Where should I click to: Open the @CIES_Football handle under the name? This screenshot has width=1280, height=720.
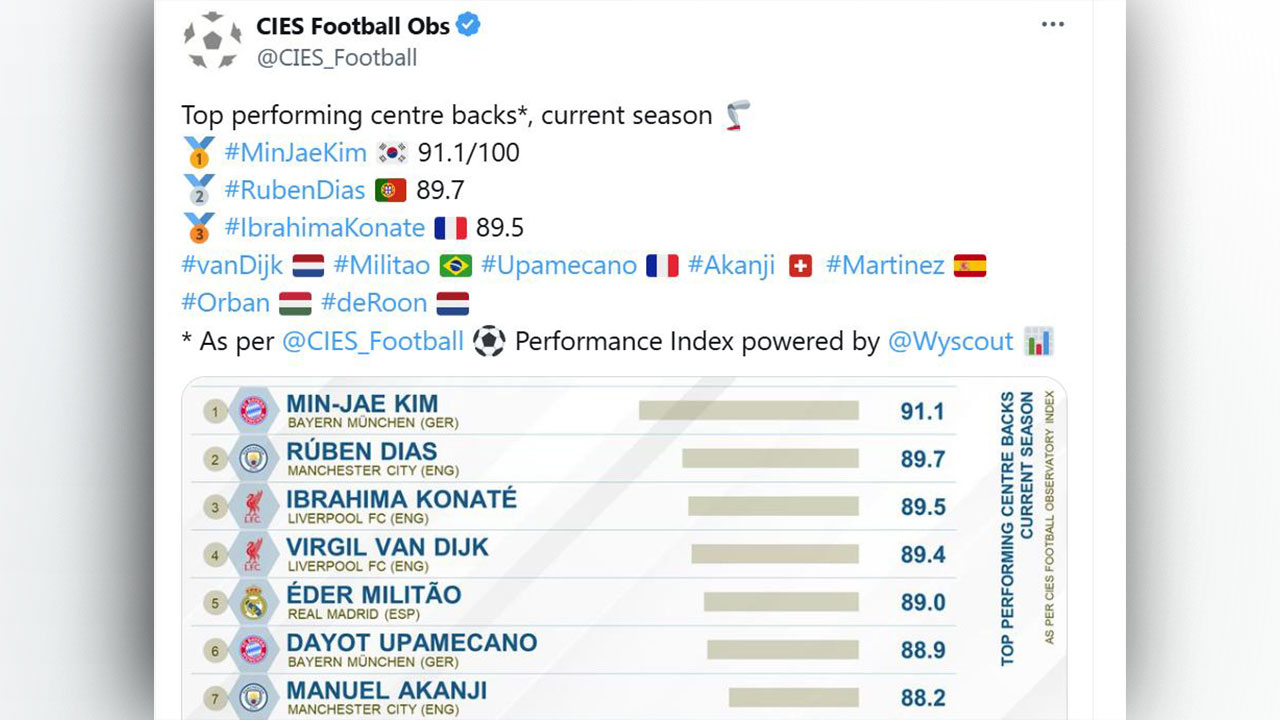click(x=337, y=58)
